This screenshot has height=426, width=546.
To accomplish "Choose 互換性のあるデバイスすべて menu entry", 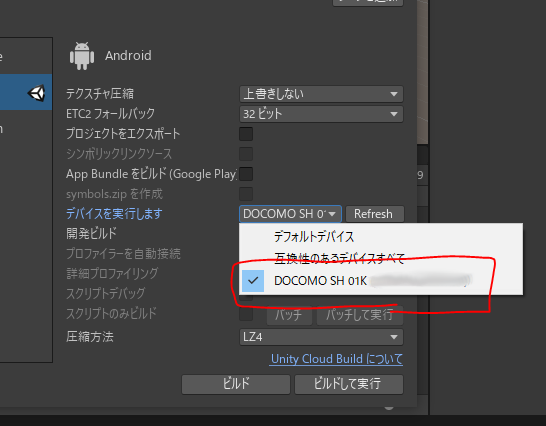I will [x=381, y=258].
